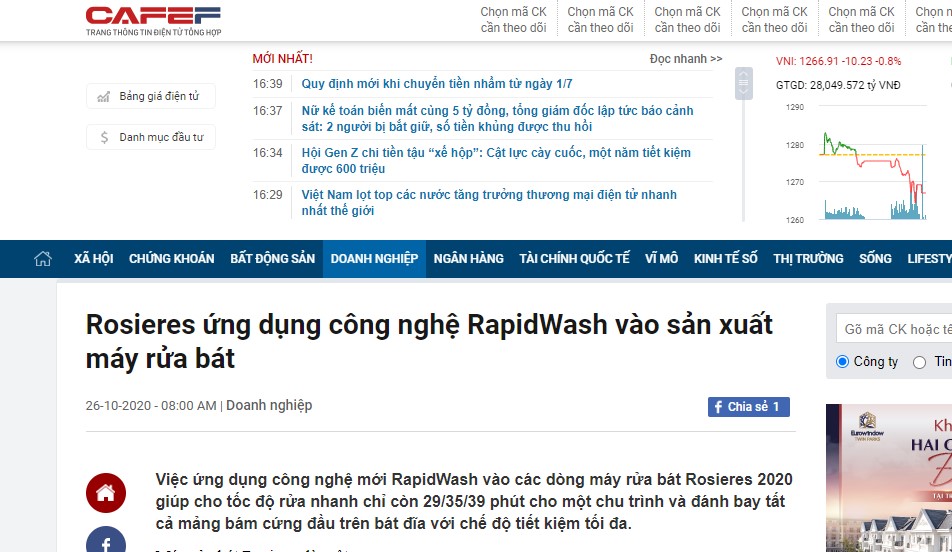
Task: Open the SỐNG menu
Action: [875, 259]
